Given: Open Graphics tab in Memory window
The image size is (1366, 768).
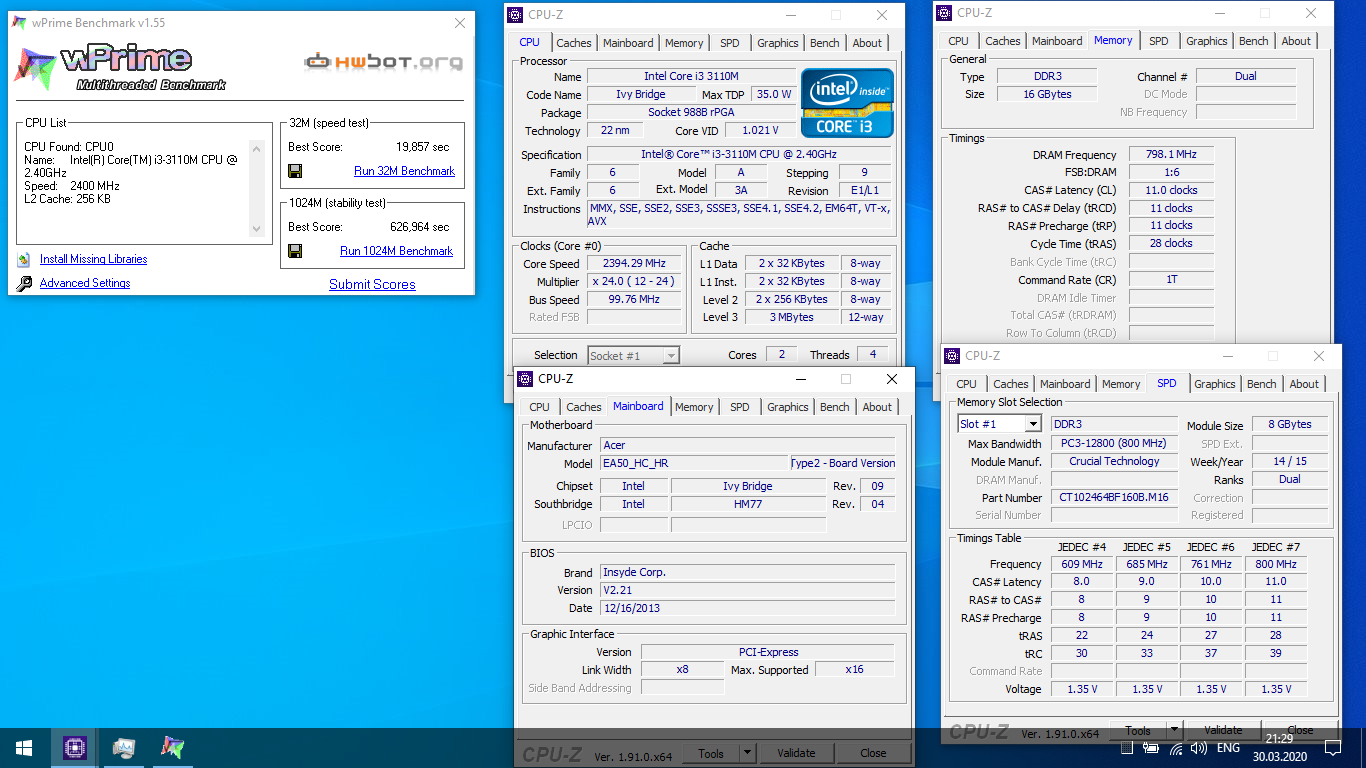Looking at the screenshot, I should pos(1206,41).
